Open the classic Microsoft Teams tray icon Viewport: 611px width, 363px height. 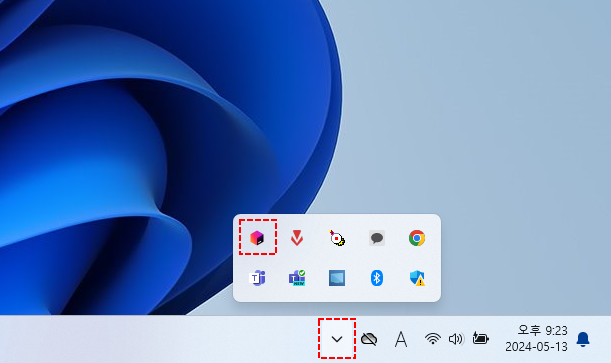pos(257,278)
